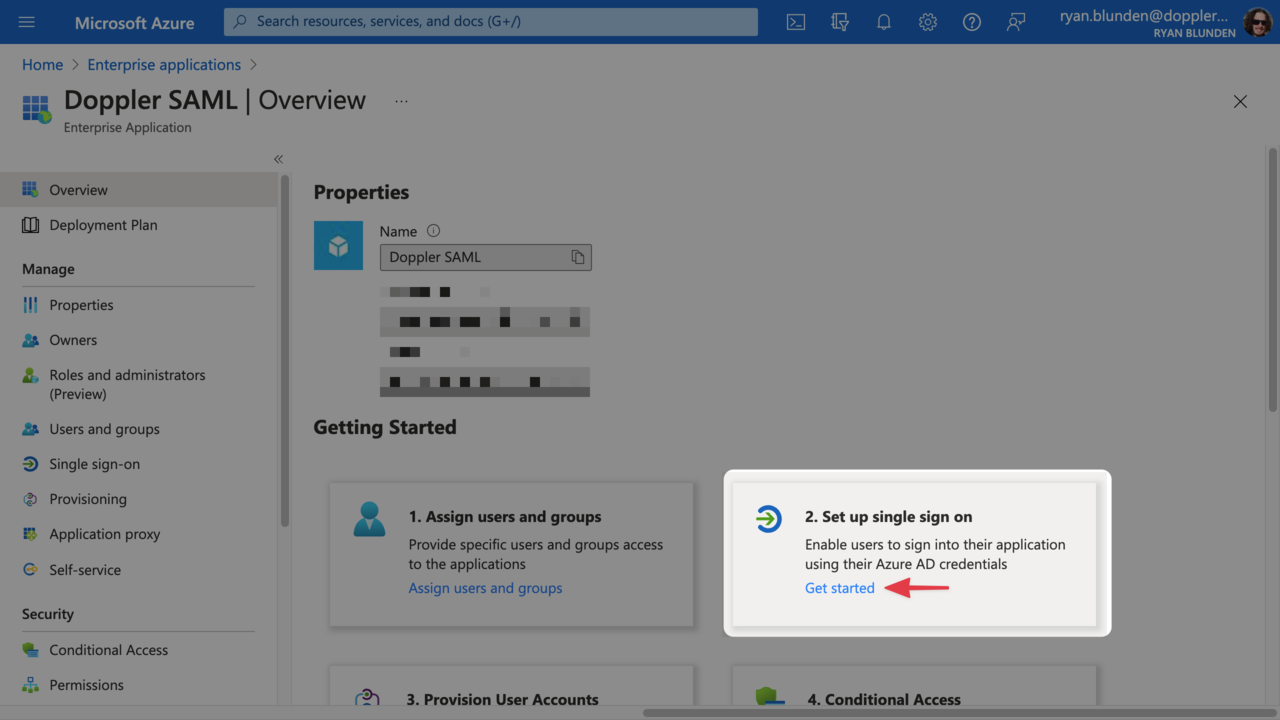Open the Feedback icon in the top bar

coord(1016,22)
